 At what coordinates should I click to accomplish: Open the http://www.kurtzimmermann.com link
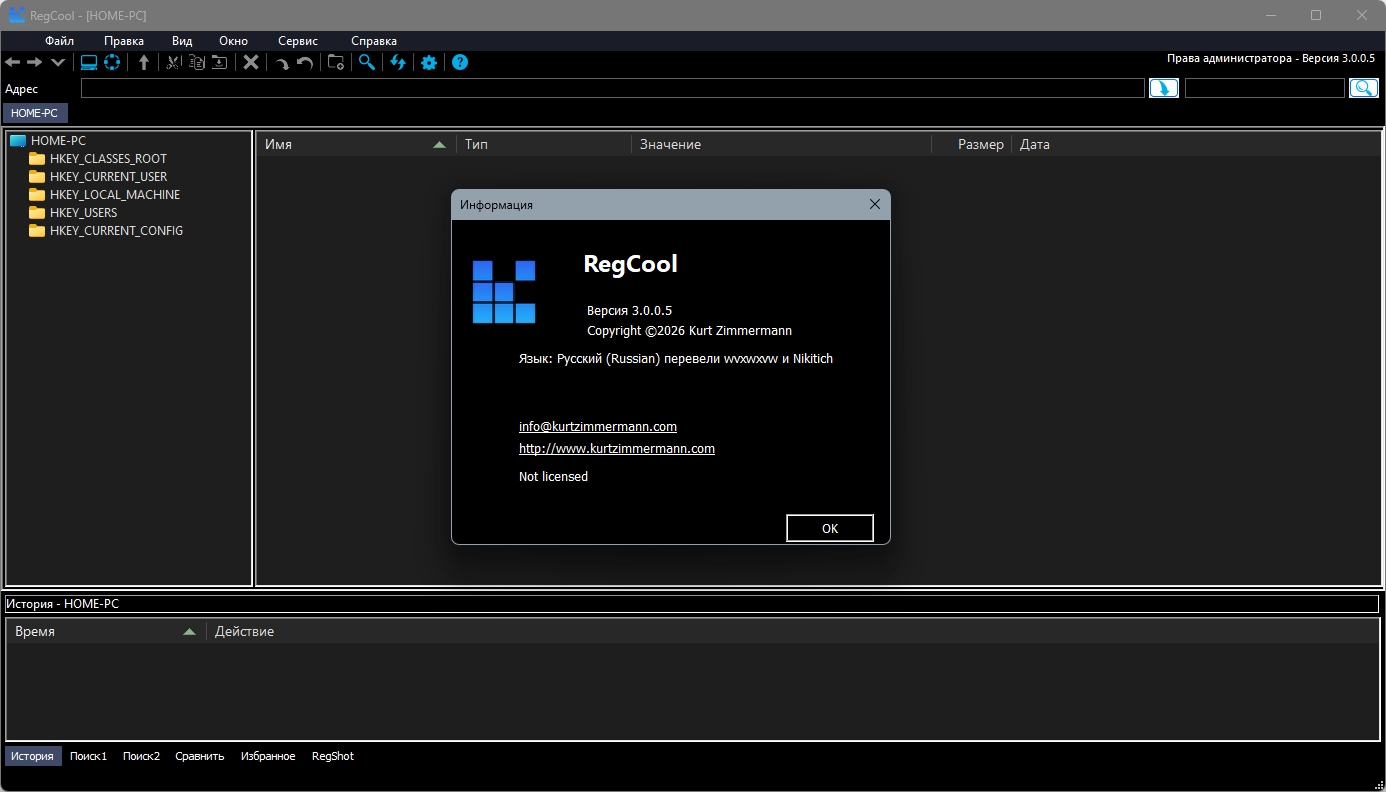tap(617, 449)
